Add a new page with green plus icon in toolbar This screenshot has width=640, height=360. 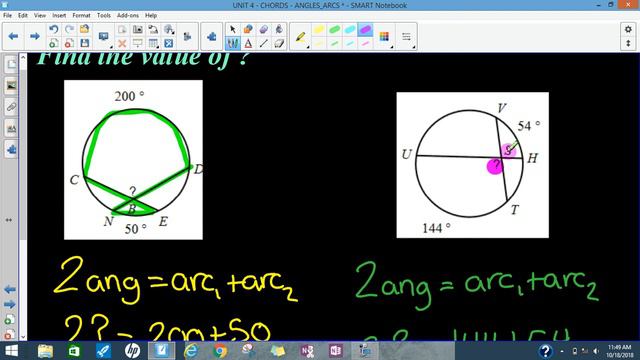coord(53,43)
